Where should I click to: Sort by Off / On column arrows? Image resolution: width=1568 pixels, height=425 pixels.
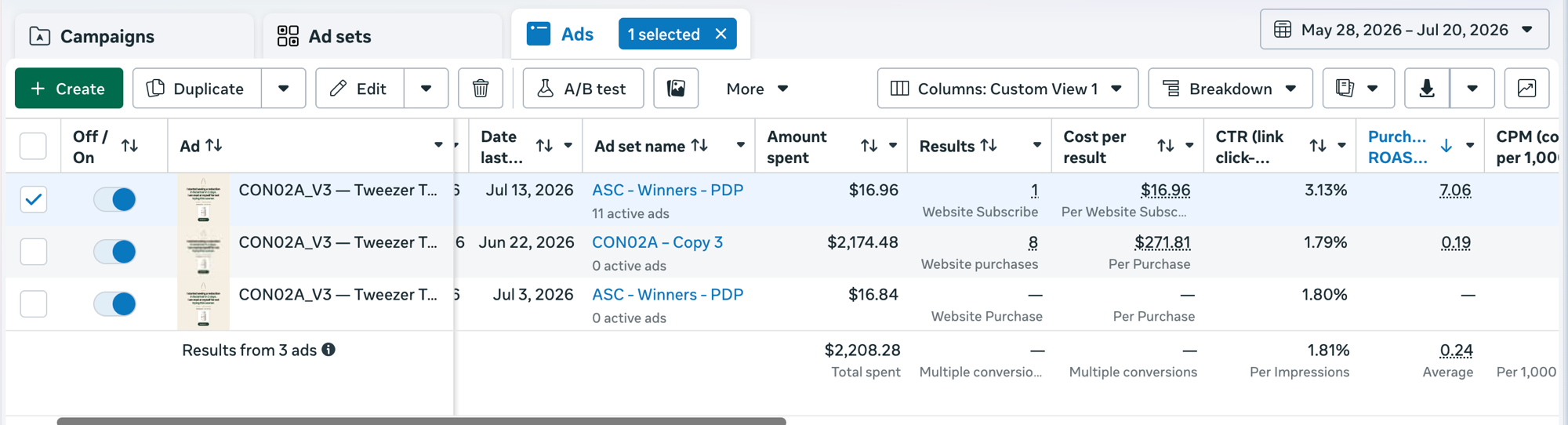tap(130, 146)
